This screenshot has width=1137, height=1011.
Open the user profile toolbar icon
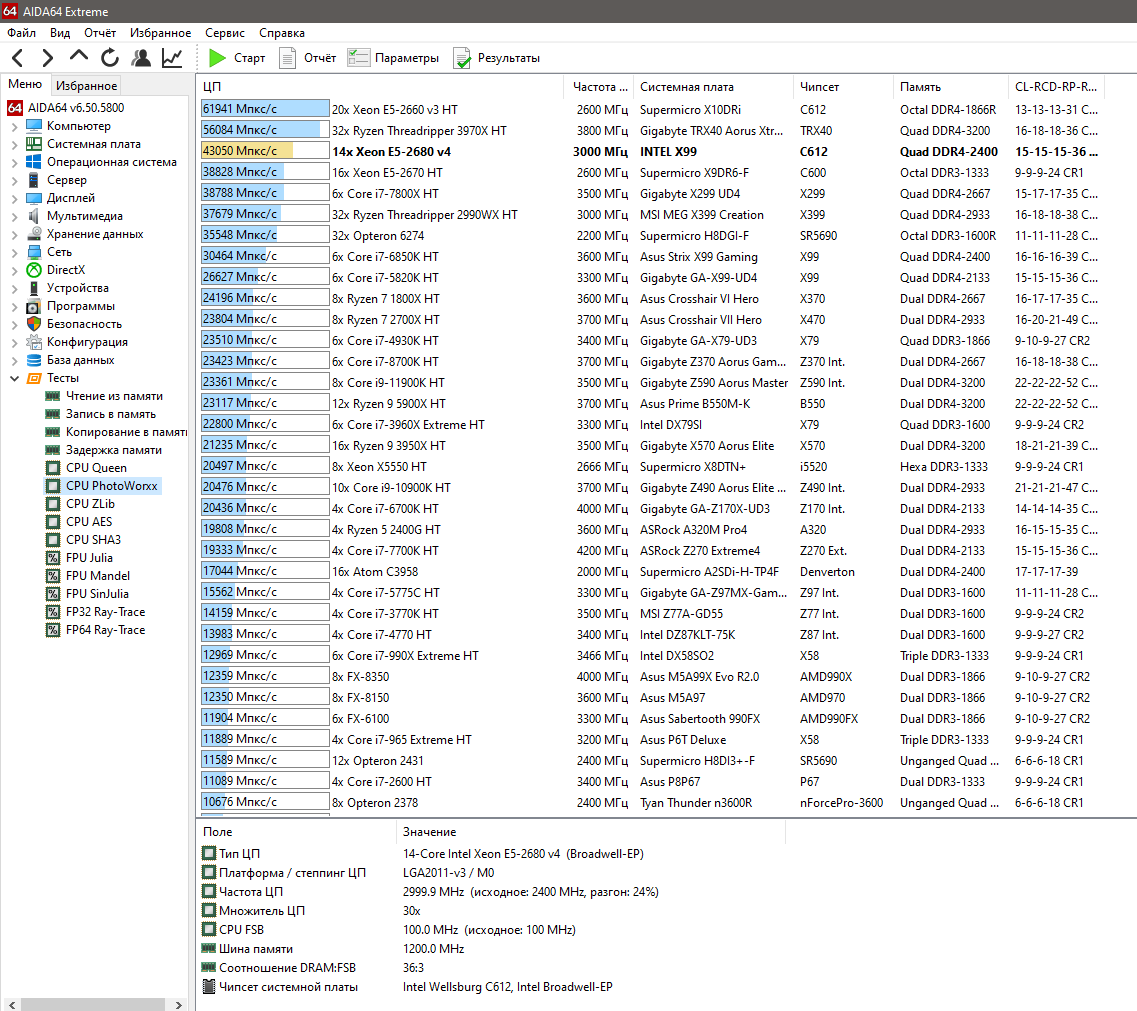[x=141, y=58]
